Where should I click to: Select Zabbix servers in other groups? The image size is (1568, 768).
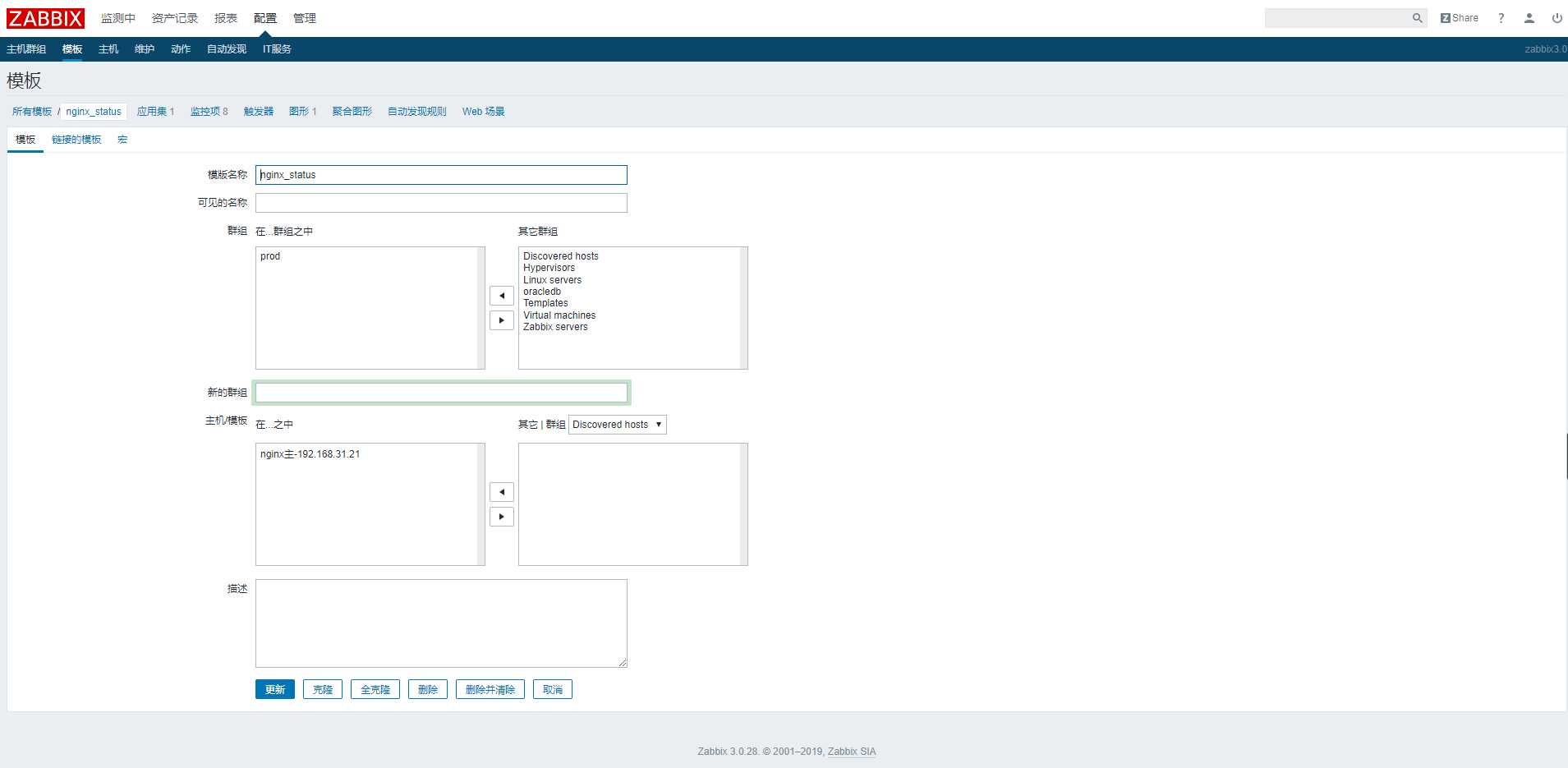pos(629,327)
